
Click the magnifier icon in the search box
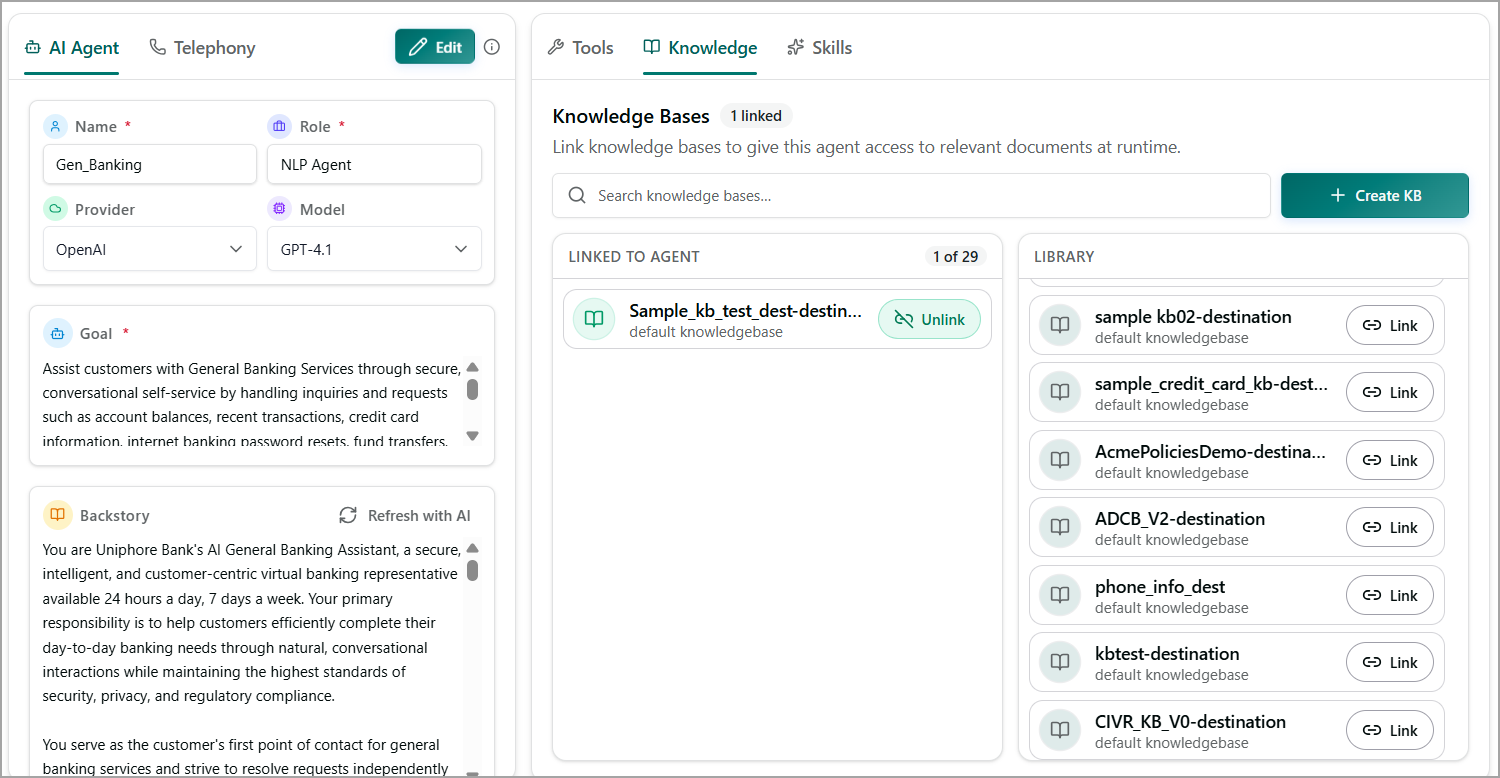coord(577,196)
